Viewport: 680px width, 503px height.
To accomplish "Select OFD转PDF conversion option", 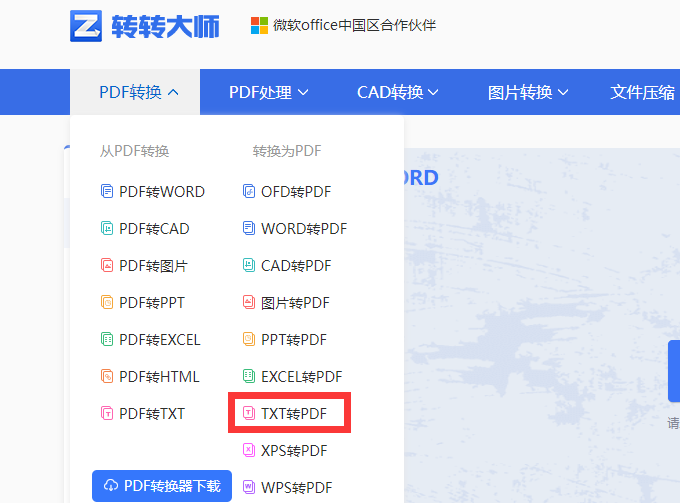I will pos(287,192).
